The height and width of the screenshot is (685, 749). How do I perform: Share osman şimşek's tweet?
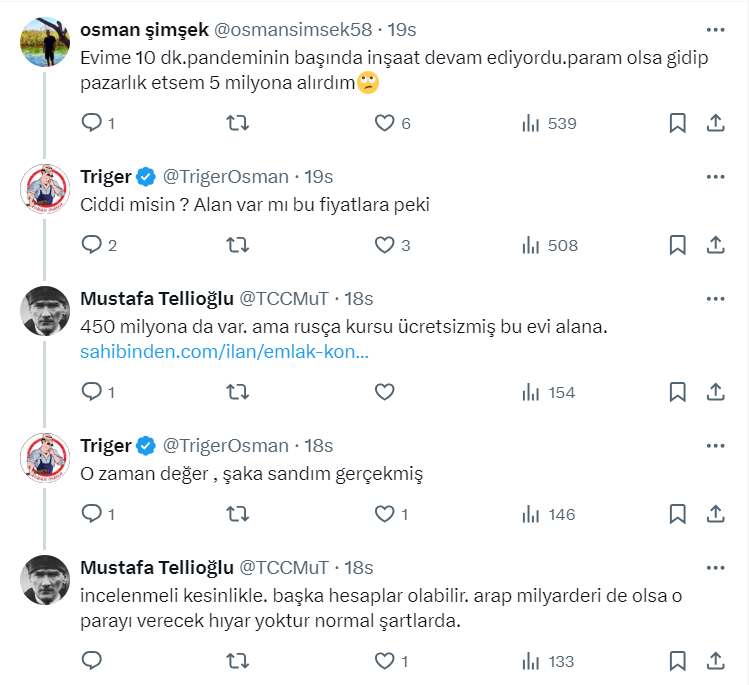[x=715, y=123]
